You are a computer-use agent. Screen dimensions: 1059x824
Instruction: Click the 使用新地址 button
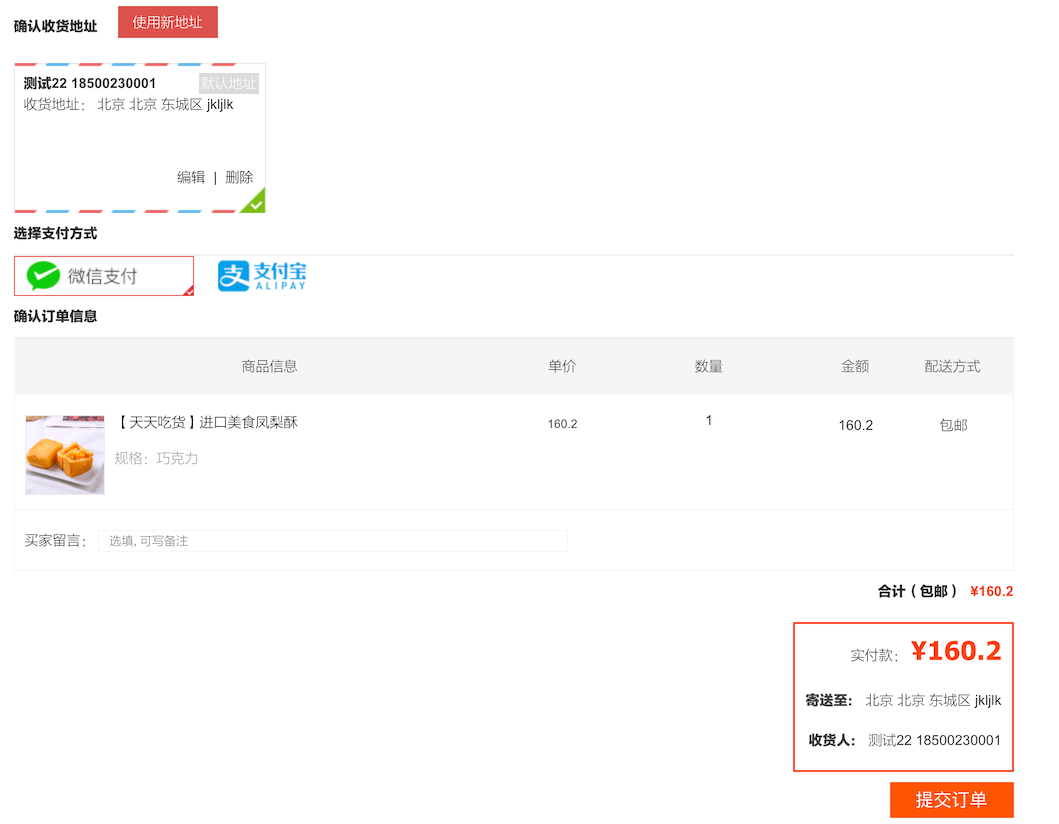[167, 22]
